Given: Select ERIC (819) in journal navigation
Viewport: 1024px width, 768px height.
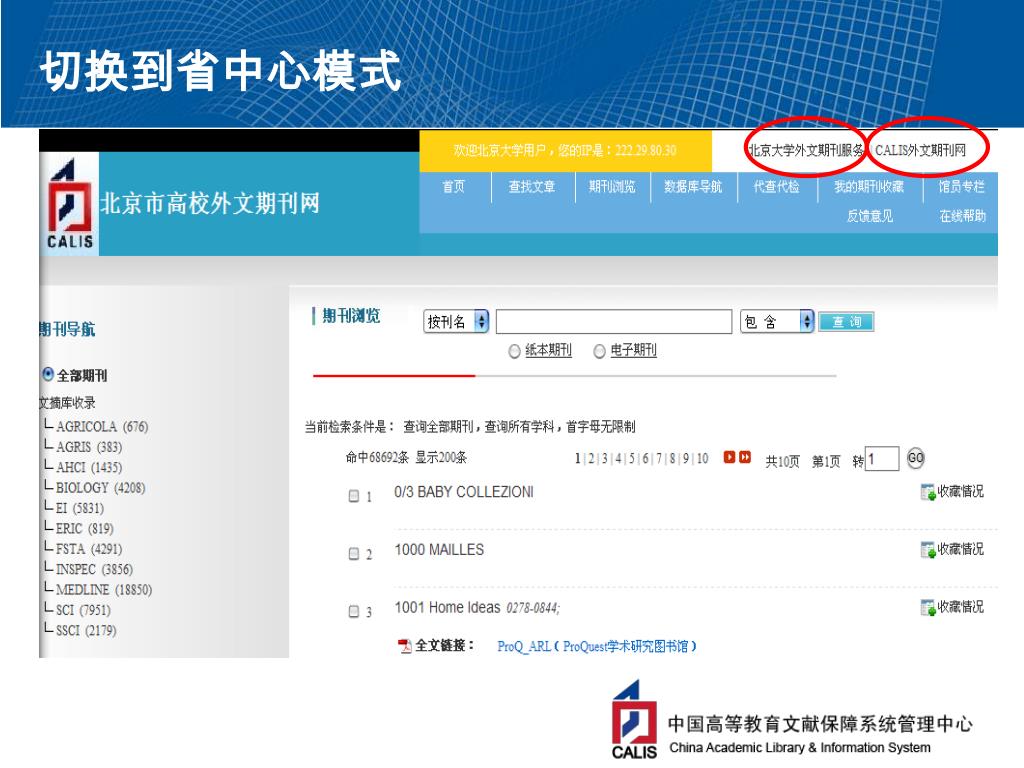Looking at the screenshot, I should click(84, 528).
